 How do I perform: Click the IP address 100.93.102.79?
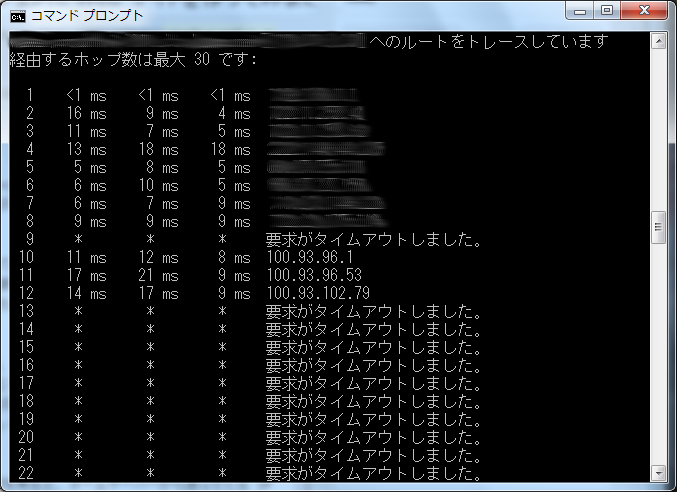(318, 293)
